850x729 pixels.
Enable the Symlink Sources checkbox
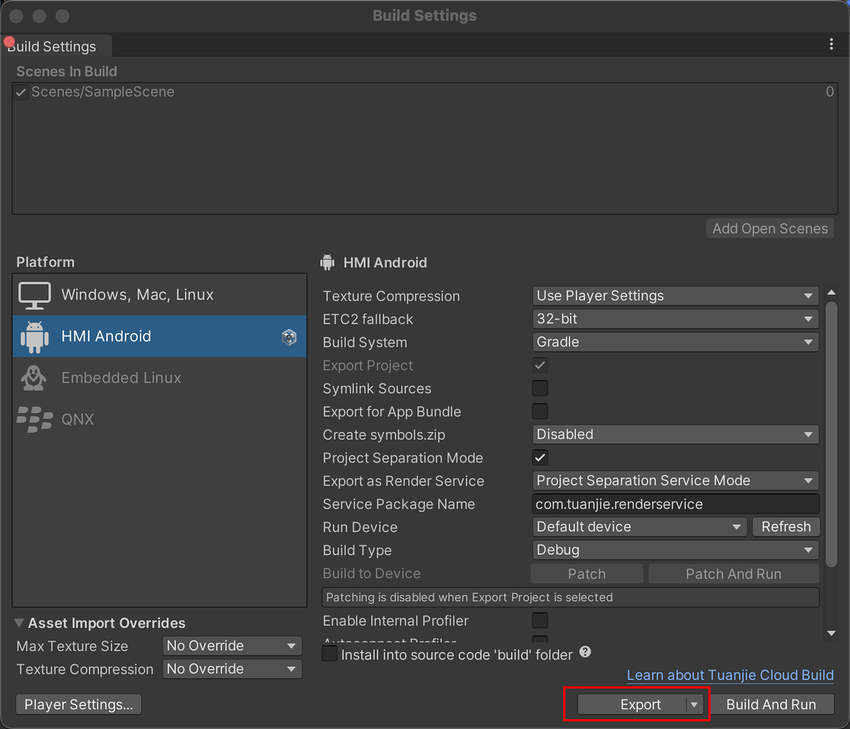(540, 389)
